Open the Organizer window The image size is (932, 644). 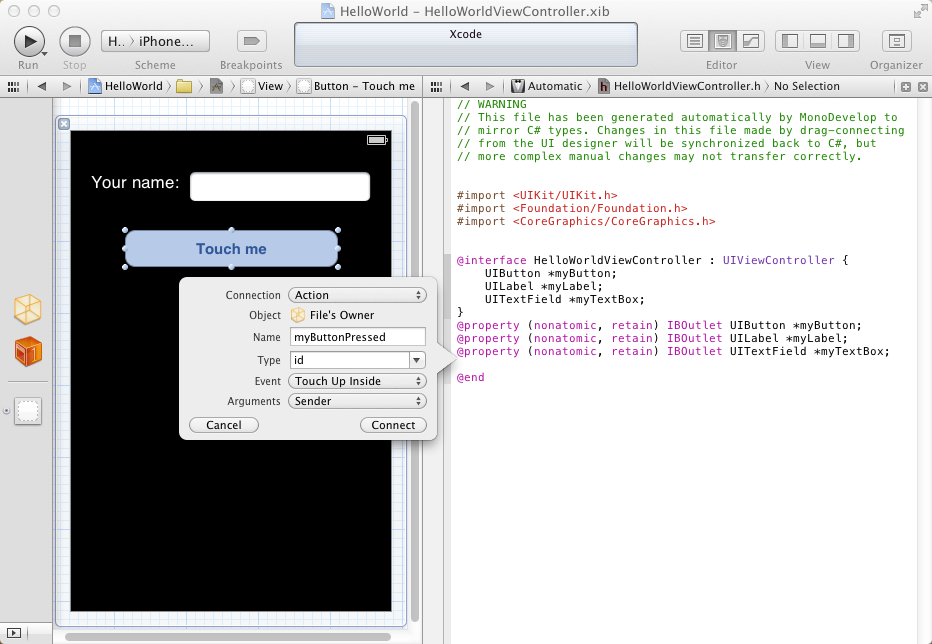coord(896,41)
